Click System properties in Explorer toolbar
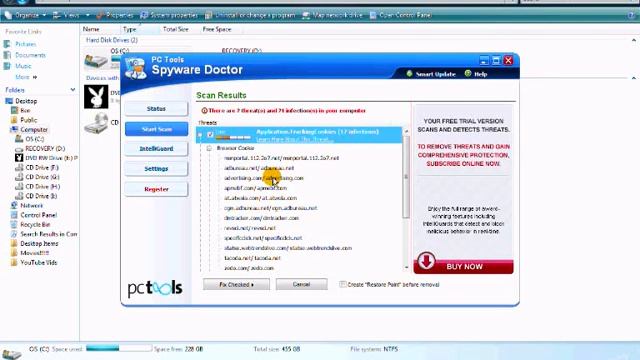This screenshot has height=360, width=640. (169, 15)
